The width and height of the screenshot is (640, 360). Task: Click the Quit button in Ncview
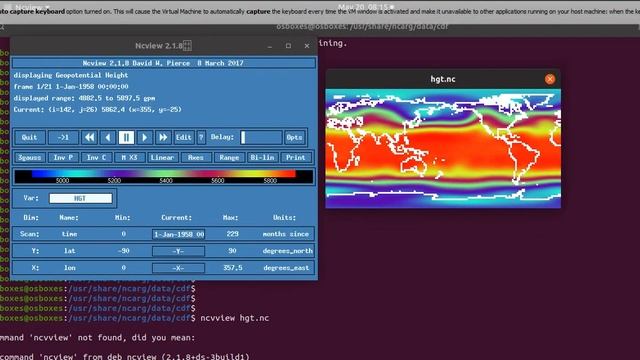29,138
